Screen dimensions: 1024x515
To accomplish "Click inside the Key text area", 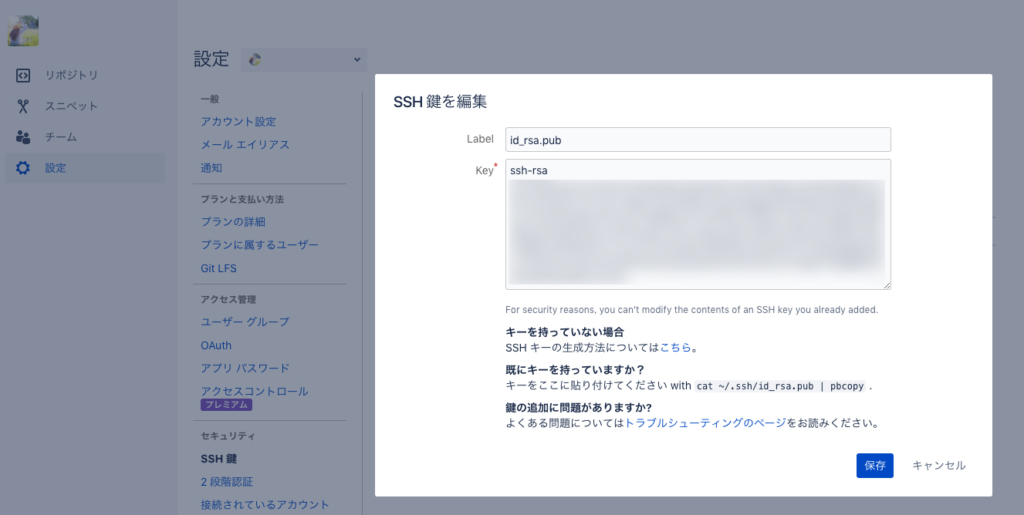I will 697,224.
